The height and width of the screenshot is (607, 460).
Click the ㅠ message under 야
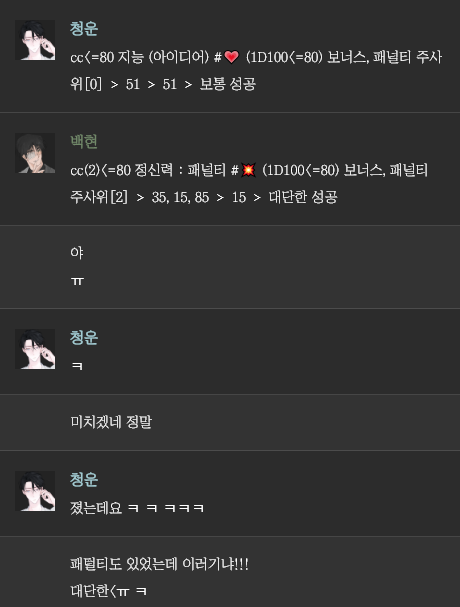coord(77,281)
